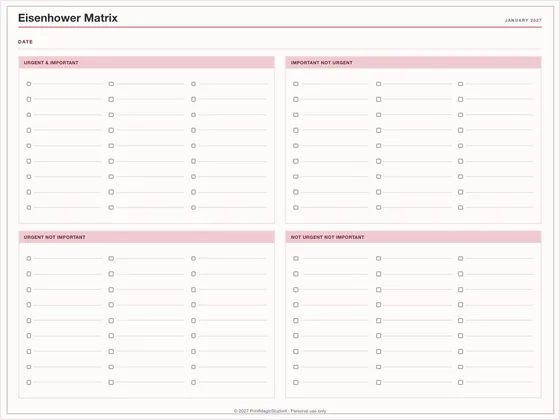
Task: Check the first checkbox under IMPORTANT NOT URGENT
Action: point(296,84)
